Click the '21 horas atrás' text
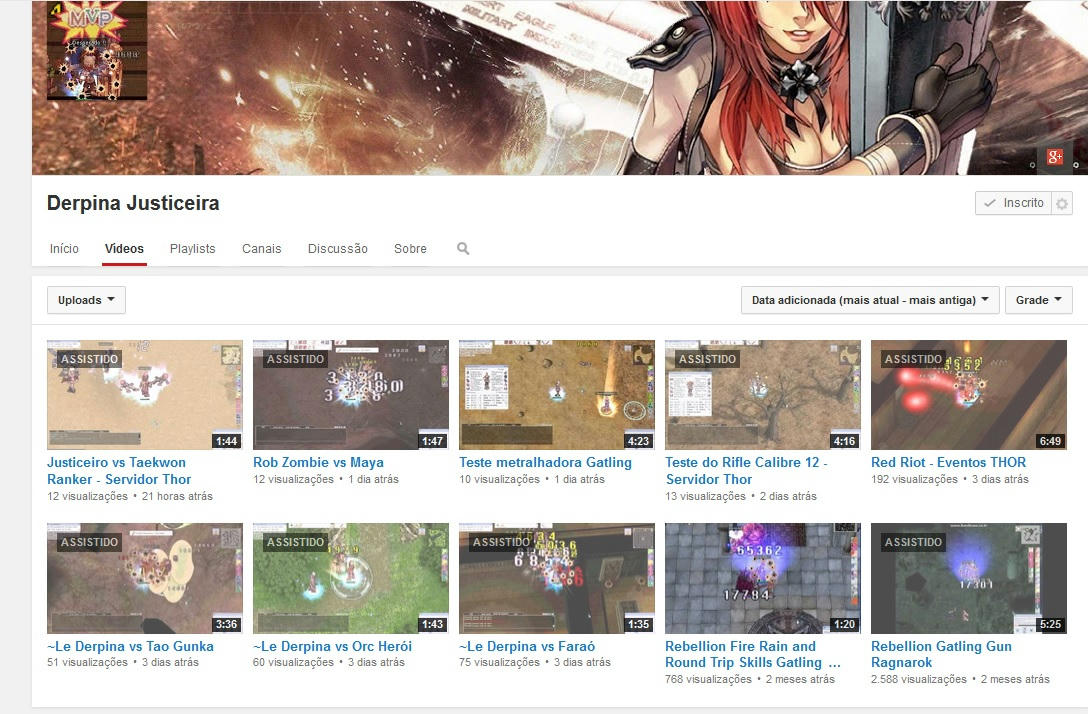This screenshot has height=714, width=1088. (x=177, y=496)
